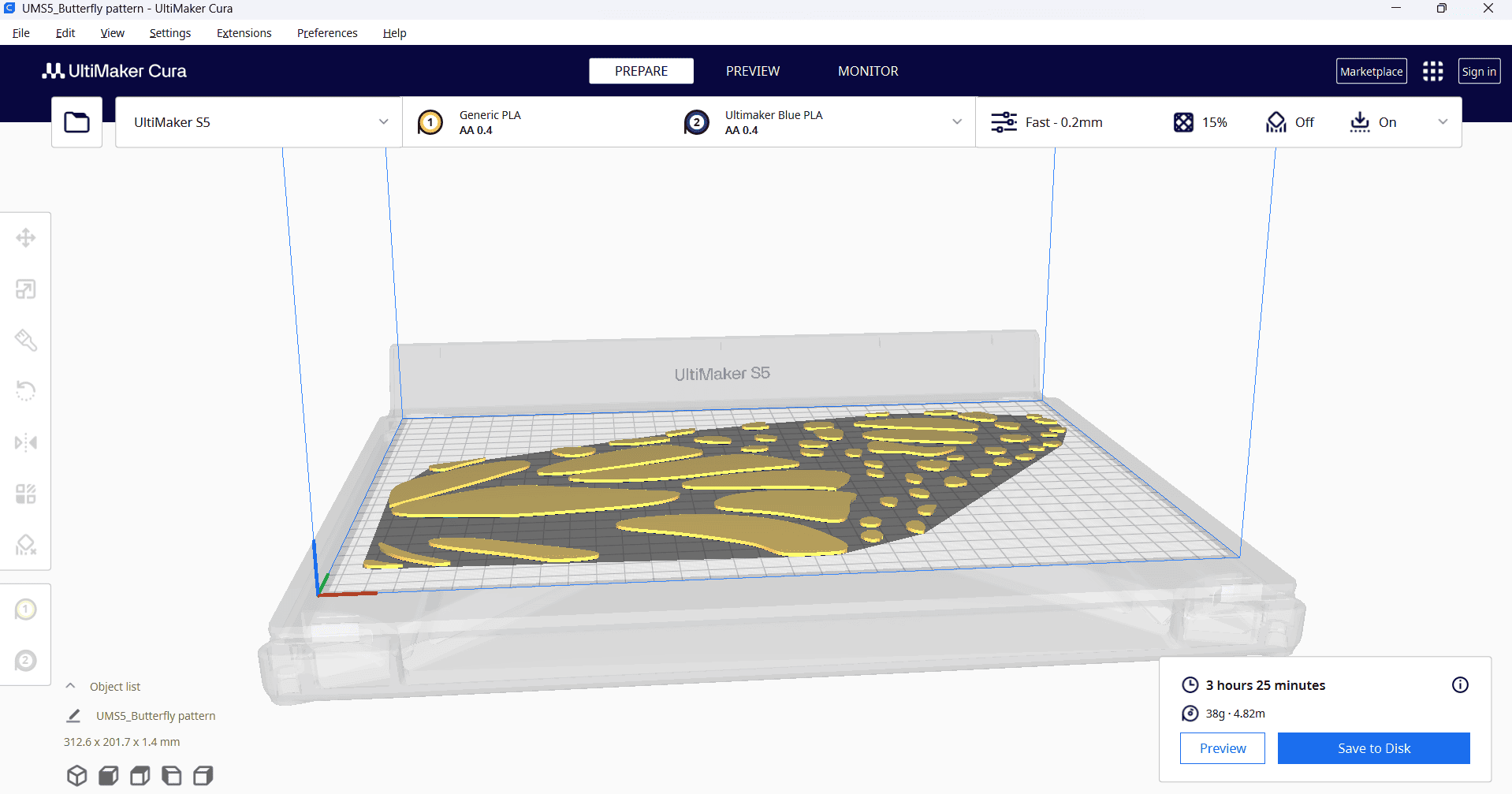
Task: Open the Extensions menu
Action: click(x=244, y=33)
